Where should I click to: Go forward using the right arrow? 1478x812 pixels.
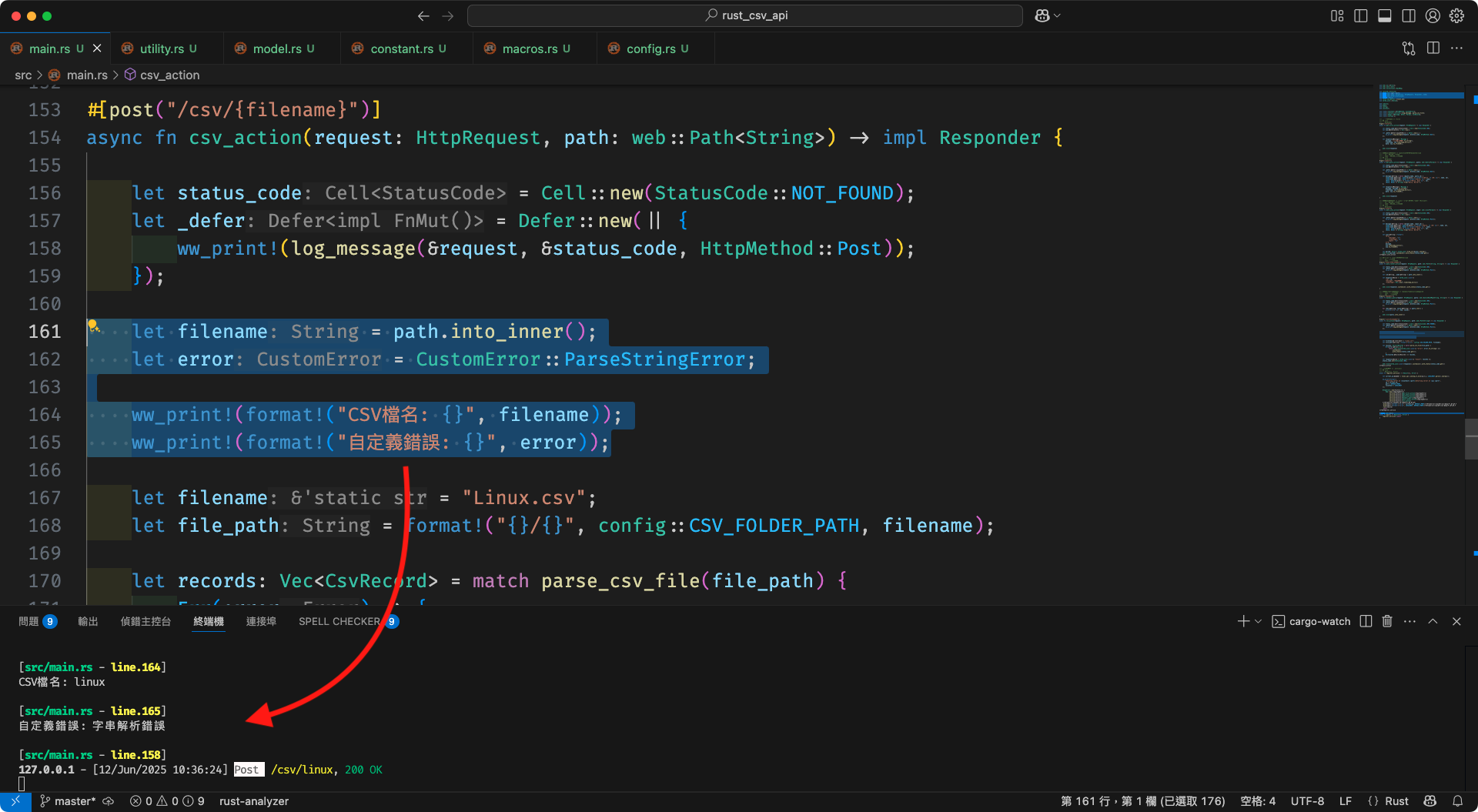pos(448,15)
